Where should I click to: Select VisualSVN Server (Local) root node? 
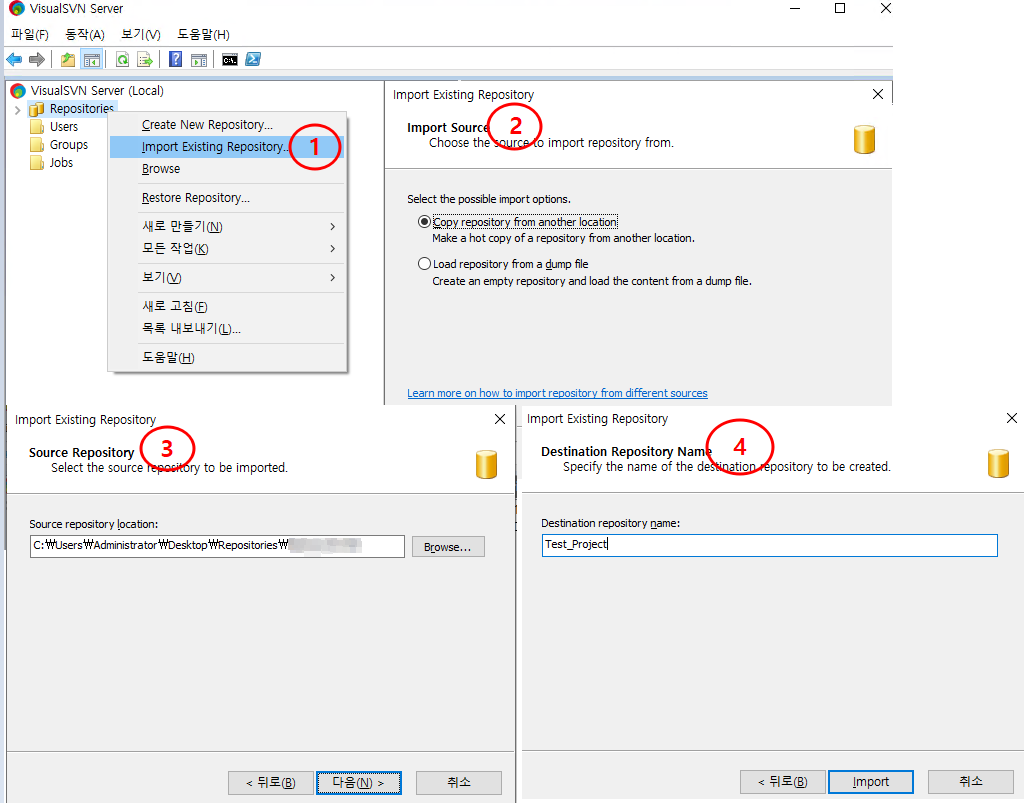pyautogui.click(x=97, y=90)
